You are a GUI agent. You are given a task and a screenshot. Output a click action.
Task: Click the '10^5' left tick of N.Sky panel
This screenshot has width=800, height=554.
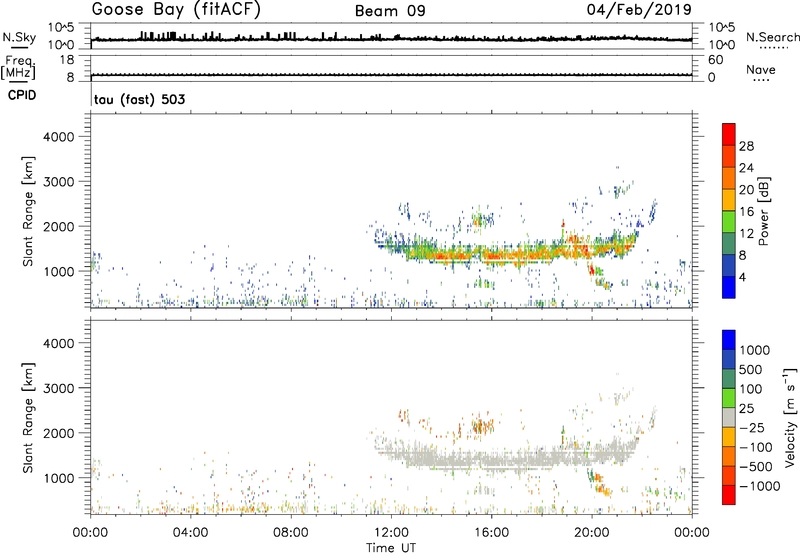pos(61,27)
